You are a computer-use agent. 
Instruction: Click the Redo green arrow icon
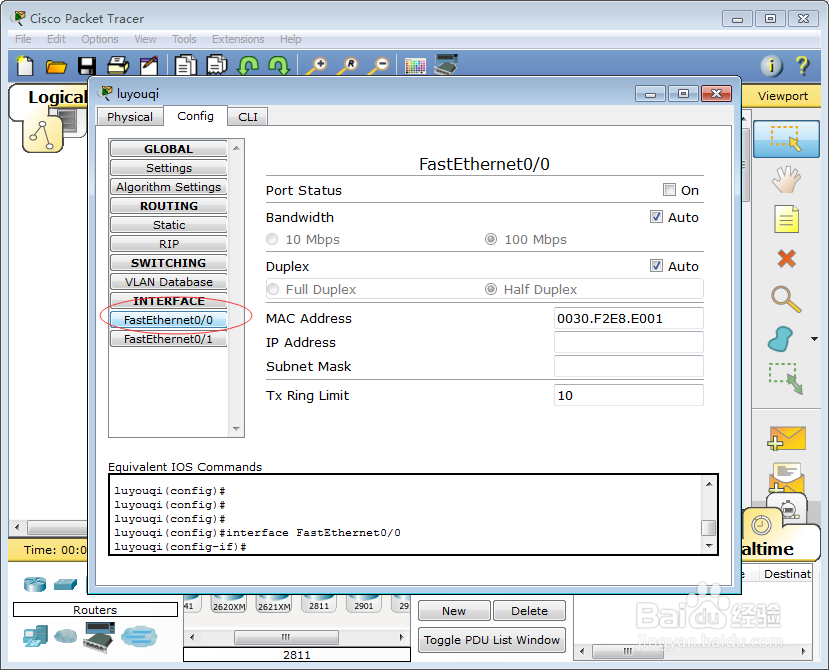point(279,66)
